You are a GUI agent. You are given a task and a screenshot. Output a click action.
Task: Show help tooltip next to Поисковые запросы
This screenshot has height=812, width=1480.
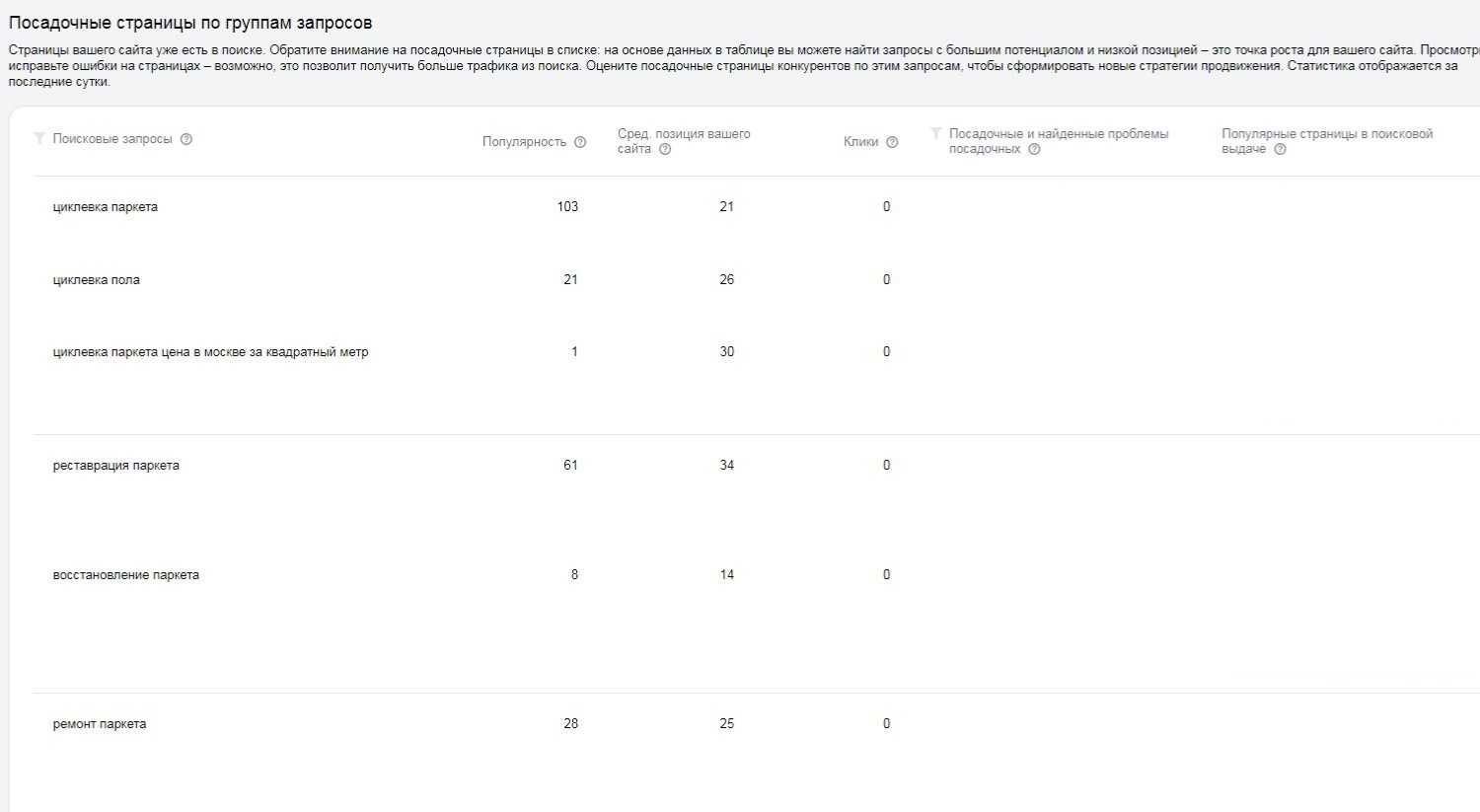click(186, 139)
